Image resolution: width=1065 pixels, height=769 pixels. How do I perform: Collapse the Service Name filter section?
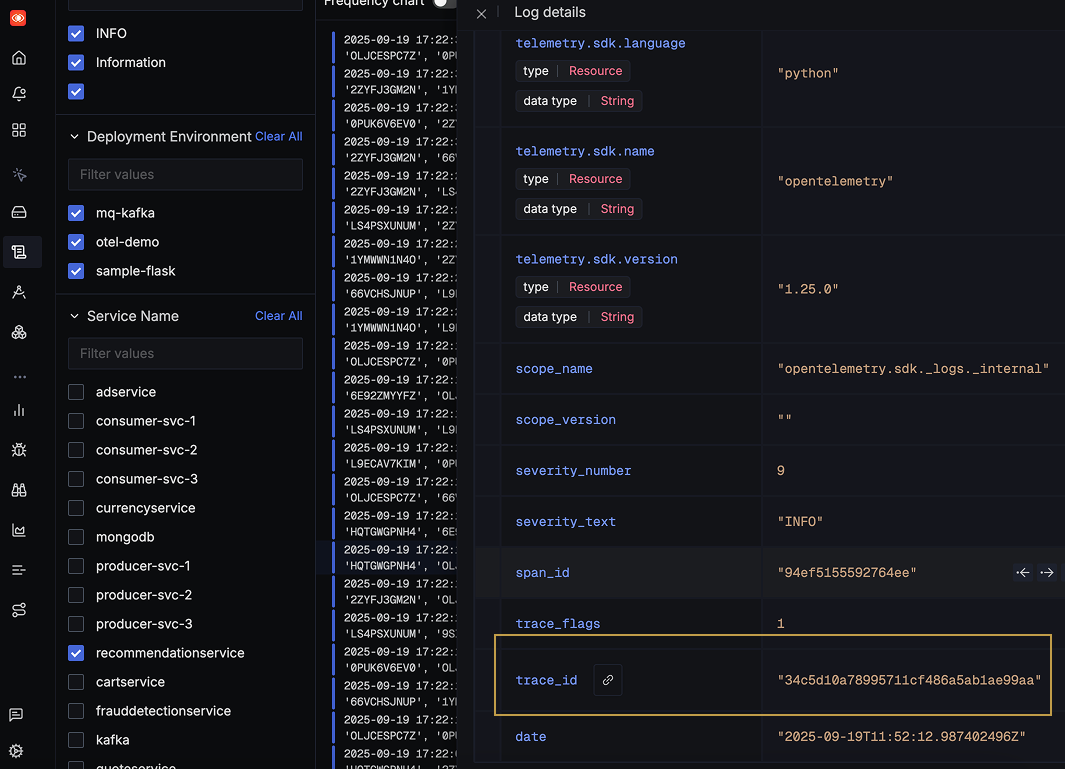[74, 316]
